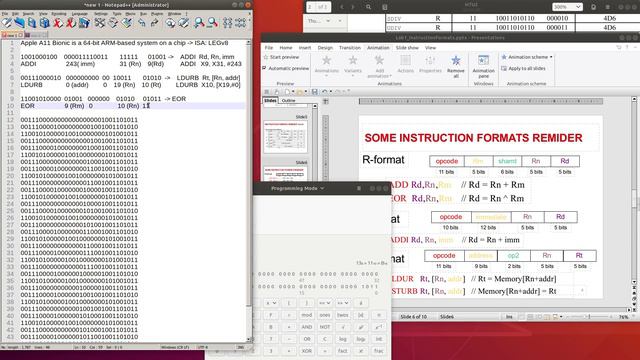Click the slide title SOME INSTRUCTION FORMATS REMIDER

point(473,138)
